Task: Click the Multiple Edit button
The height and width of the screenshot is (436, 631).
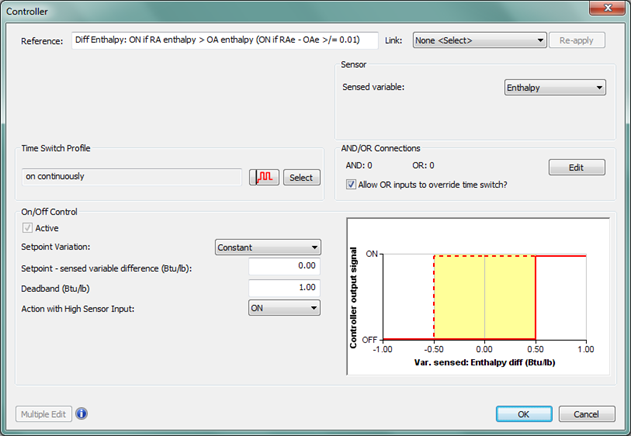Action: (42, 413)
